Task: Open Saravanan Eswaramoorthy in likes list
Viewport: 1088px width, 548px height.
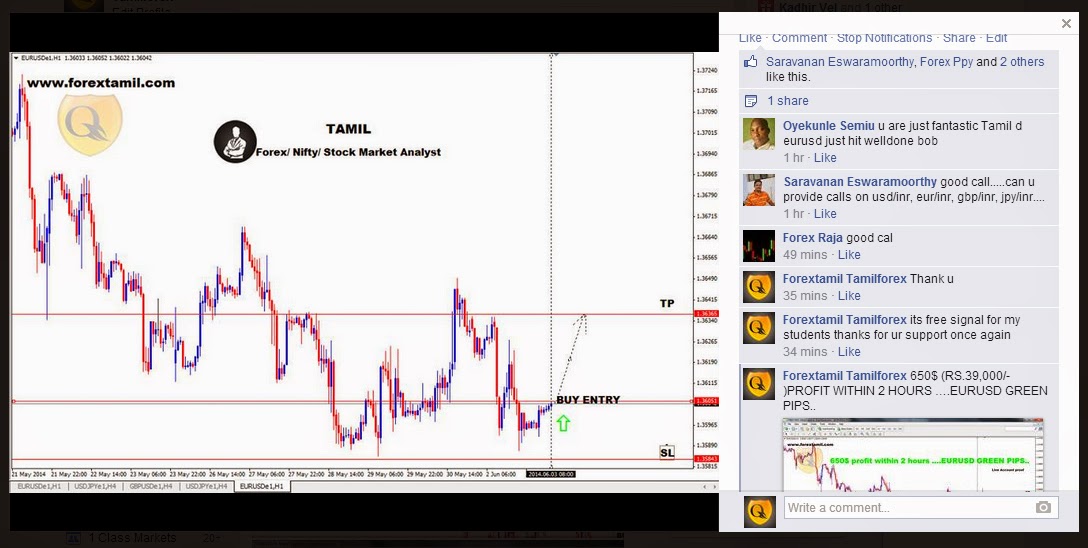Action: [x=840, y=62]
